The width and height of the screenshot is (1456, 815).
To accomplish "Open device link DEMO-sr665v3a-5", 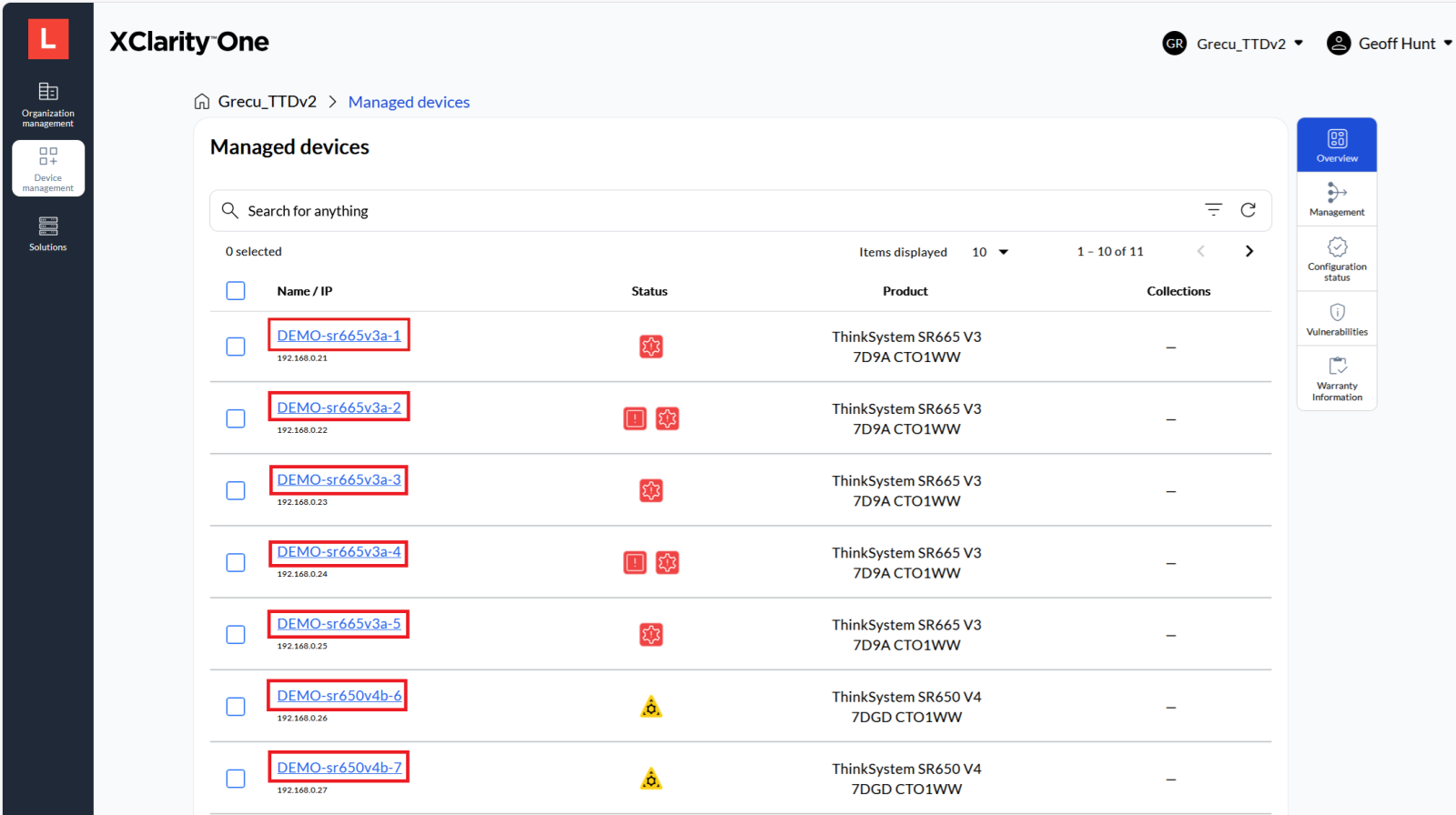I will coord(339,623).
